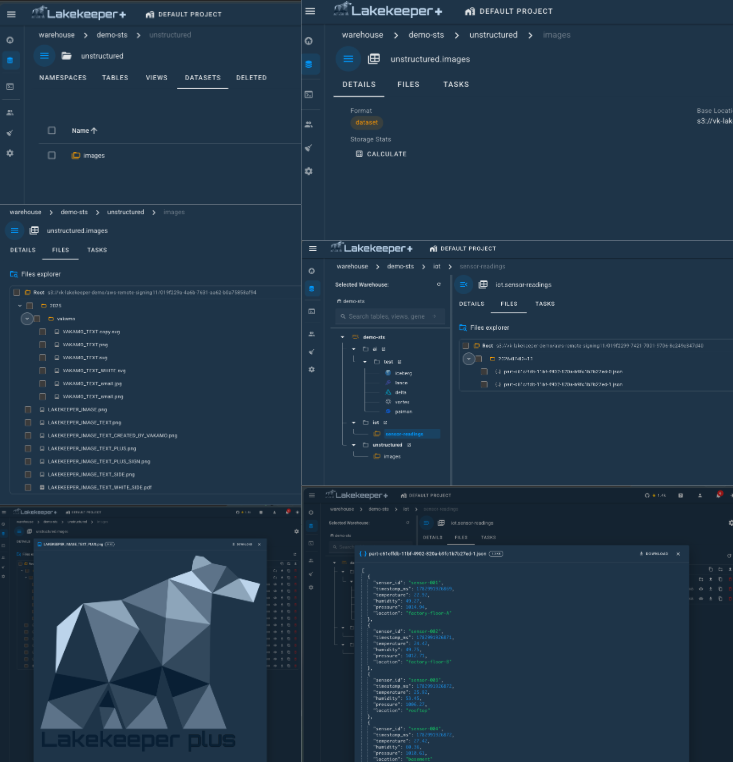Check the Root folder checkbox in images Files explorer
Screen dimensions: 733x762
tap(17, 293)
